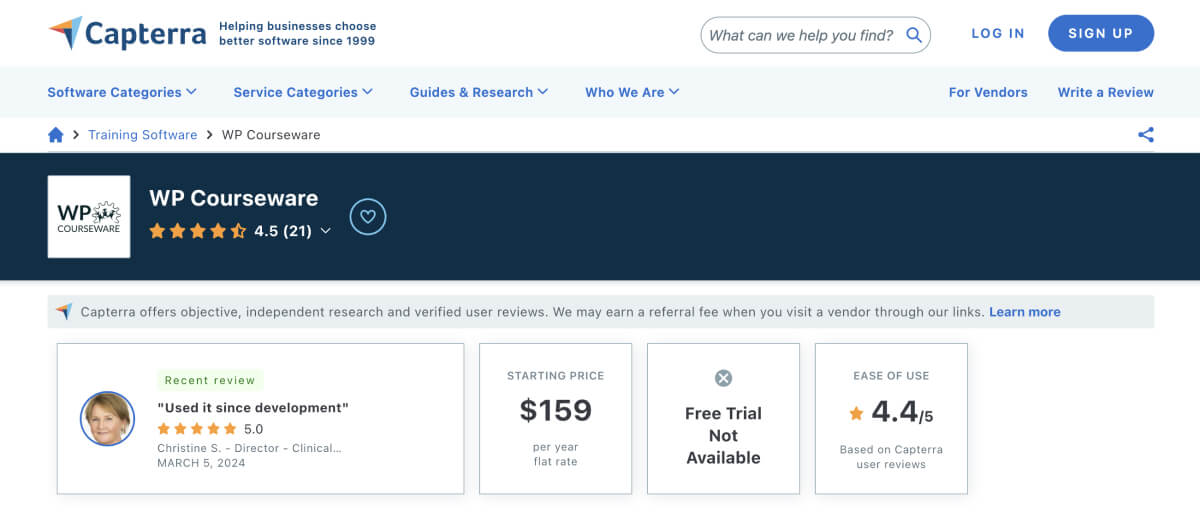Image resolution: width=1200 pixels, height=524 pixels.
Task: Click the Learn more link
Action: click(1025, 312)
